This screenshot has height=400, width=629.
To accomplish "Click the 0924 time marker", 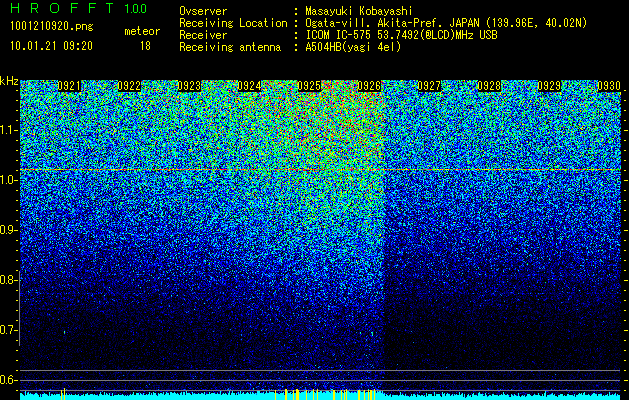I will [x=249, y=86].
